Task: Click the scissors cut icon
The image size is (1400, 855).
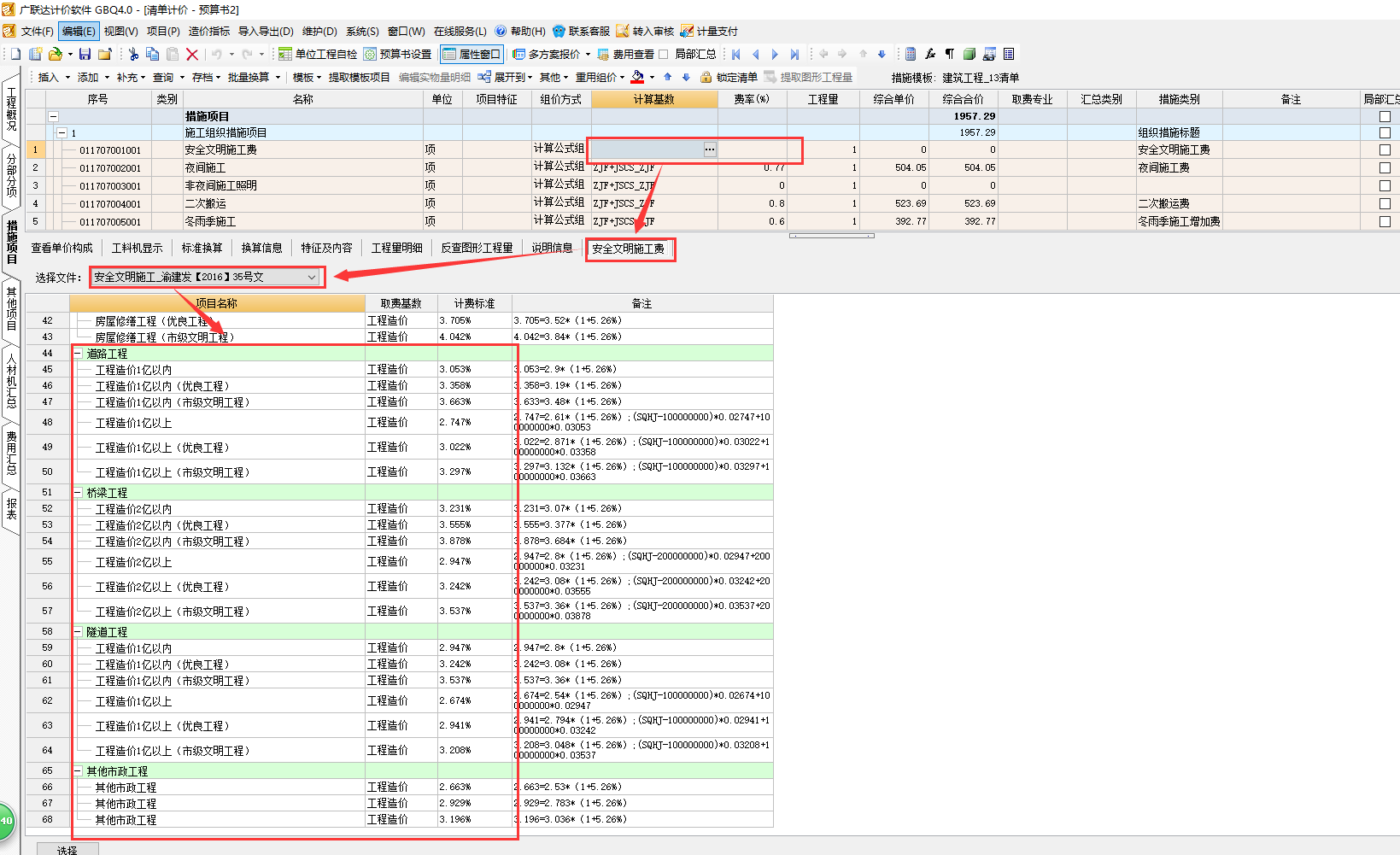Action: pos(133,54)
